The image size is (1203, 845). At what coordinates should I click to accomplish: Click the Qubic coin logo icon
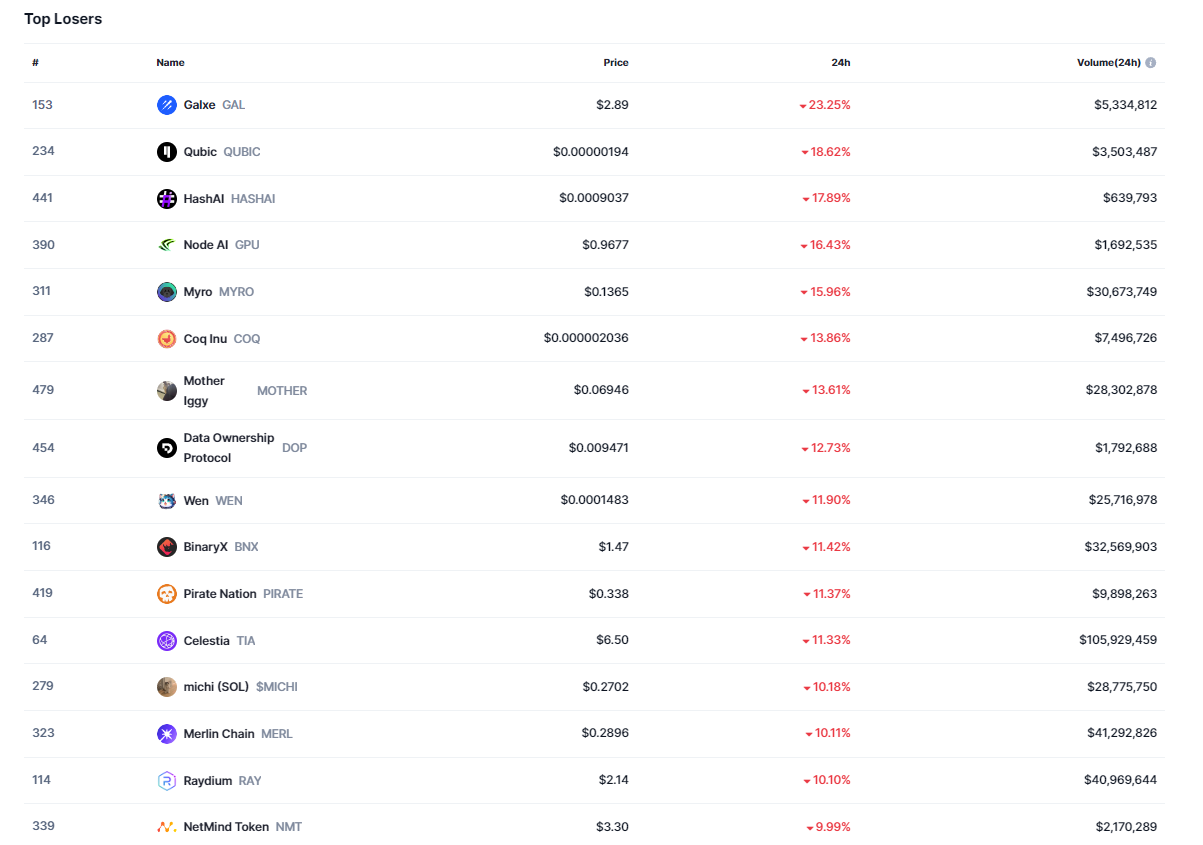pos(167,152)
